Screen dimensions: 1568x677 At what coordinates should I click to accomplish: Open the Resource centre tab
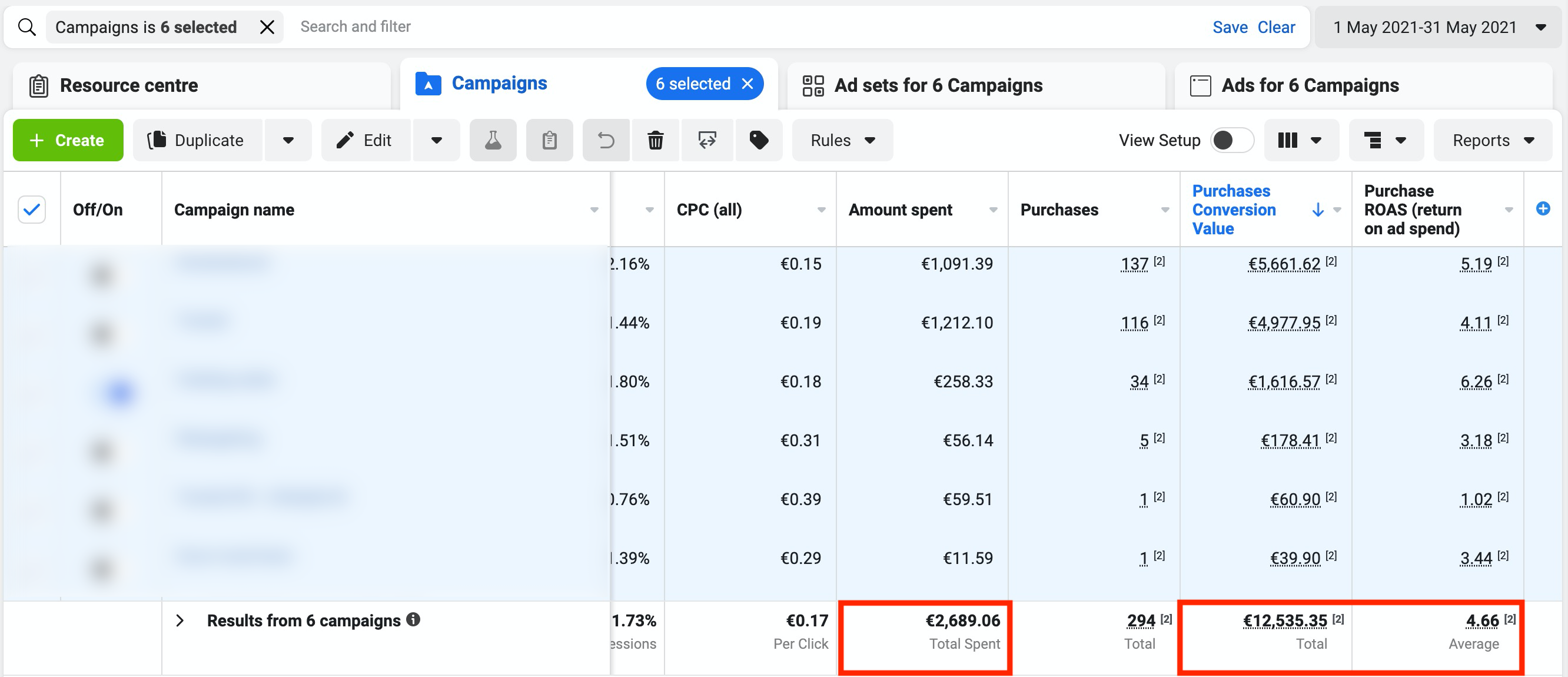[128, 86]
